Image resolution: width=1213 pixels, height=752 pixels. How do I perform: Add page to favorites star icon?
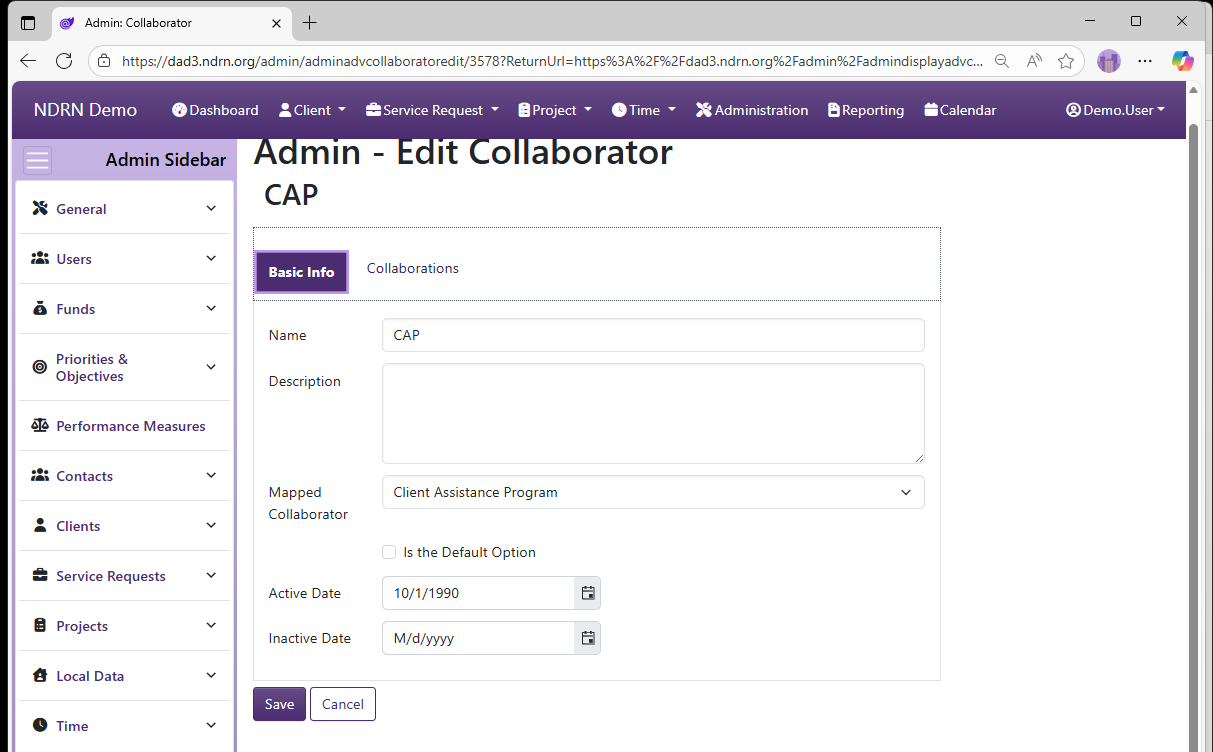point(1066,61)
